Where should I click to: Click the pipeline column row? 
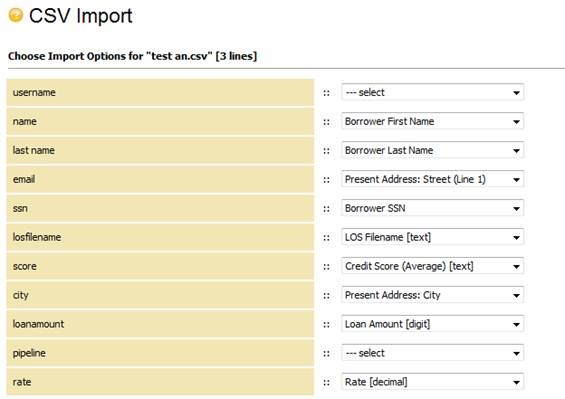point(160,353)
